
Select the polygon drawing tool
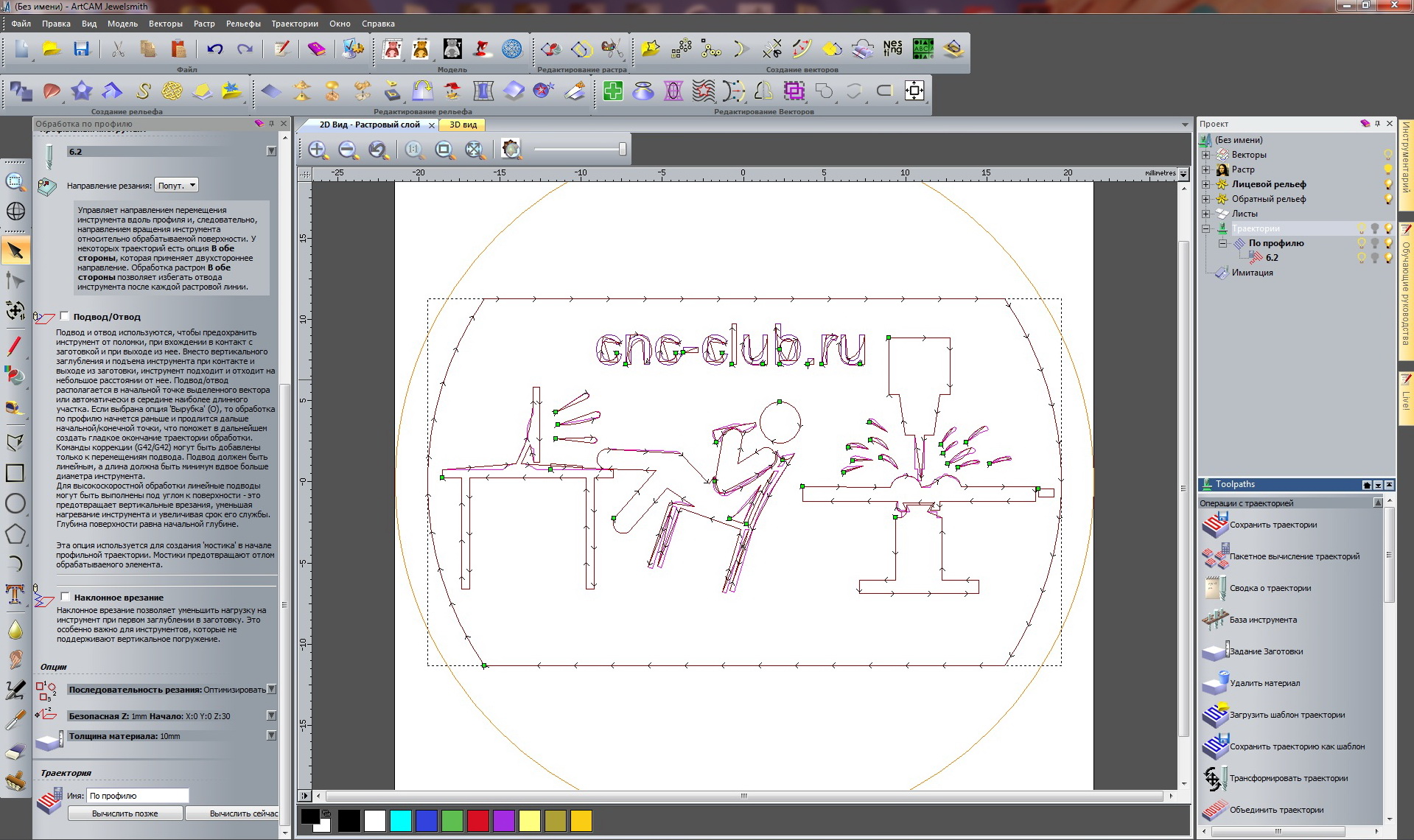coord(15,534)
